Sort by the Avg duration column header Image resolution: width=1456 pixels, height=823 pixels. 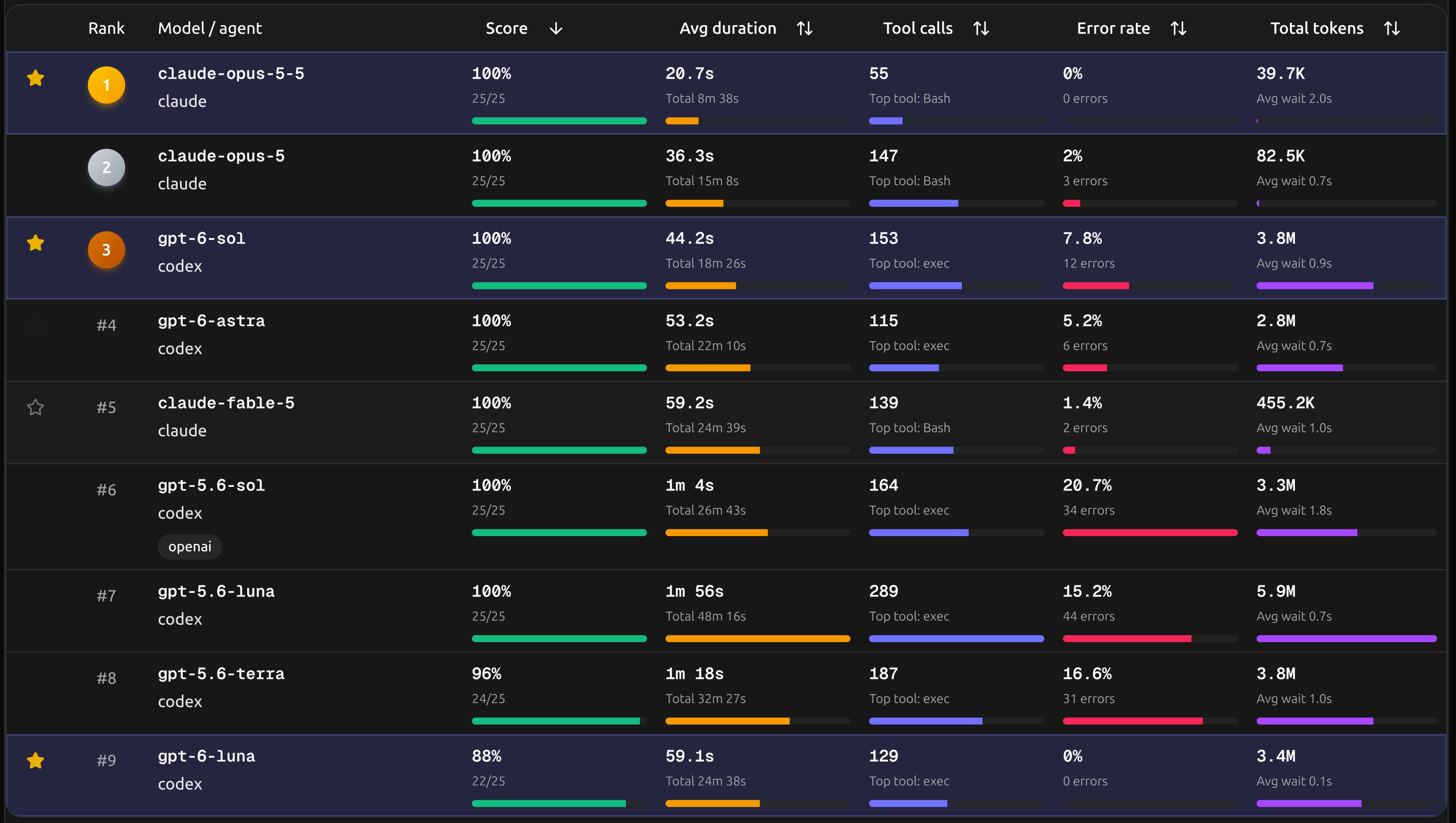(728, 28)
